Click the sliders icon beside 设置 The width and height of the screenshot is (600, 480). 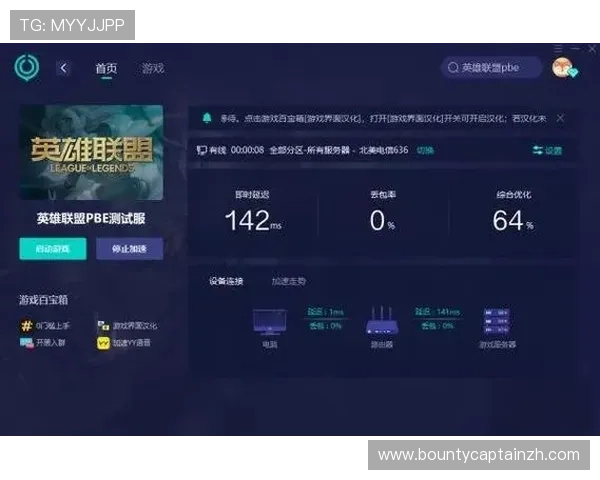(x=538, y=150)
